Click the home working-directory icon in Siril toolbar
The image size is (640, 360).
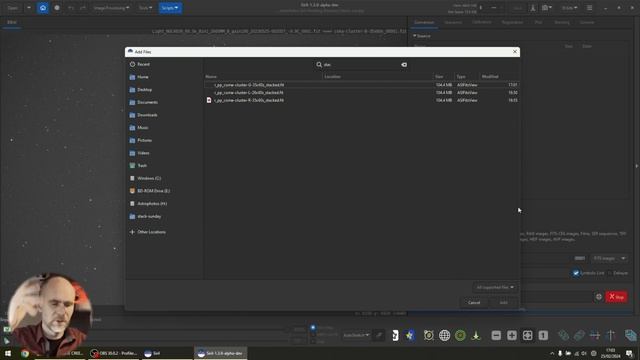pos(43,8)
